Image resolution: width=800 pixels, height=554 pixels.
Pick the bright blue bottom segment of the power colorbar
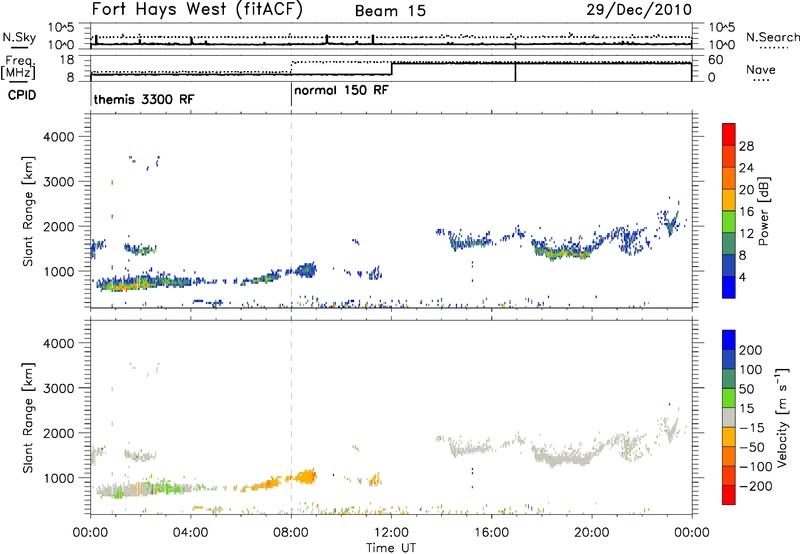tap(729, 287)
